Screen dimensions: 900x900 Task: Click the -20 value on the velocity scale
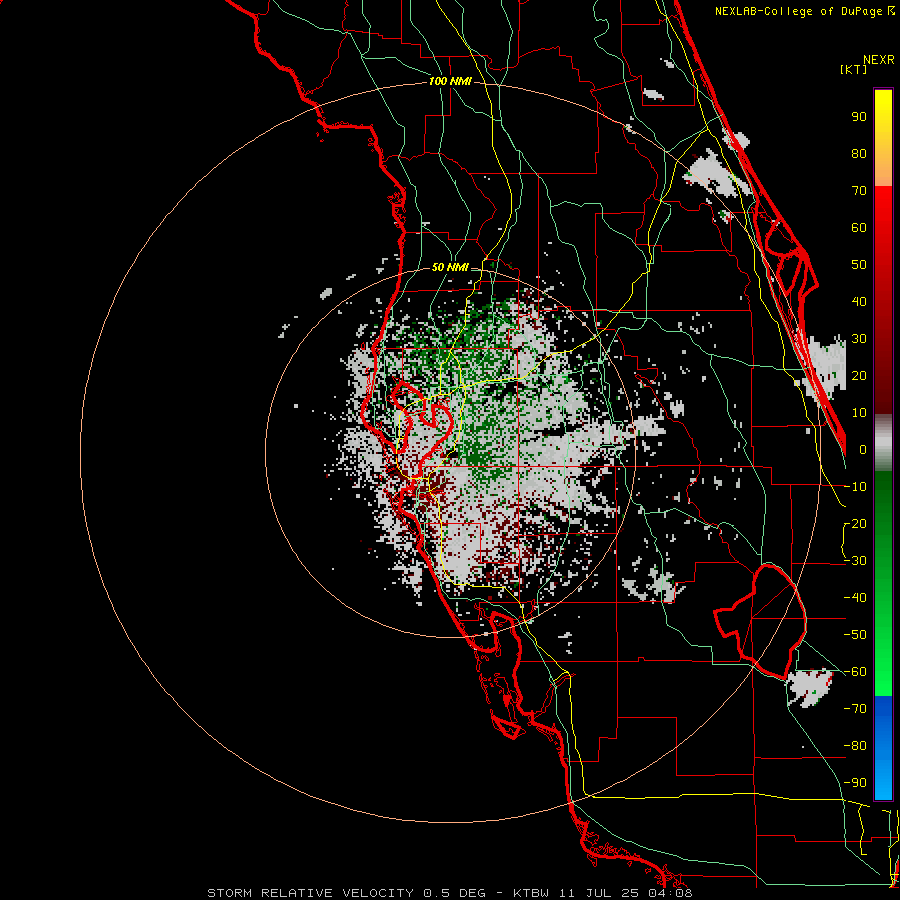coord(855,524)
